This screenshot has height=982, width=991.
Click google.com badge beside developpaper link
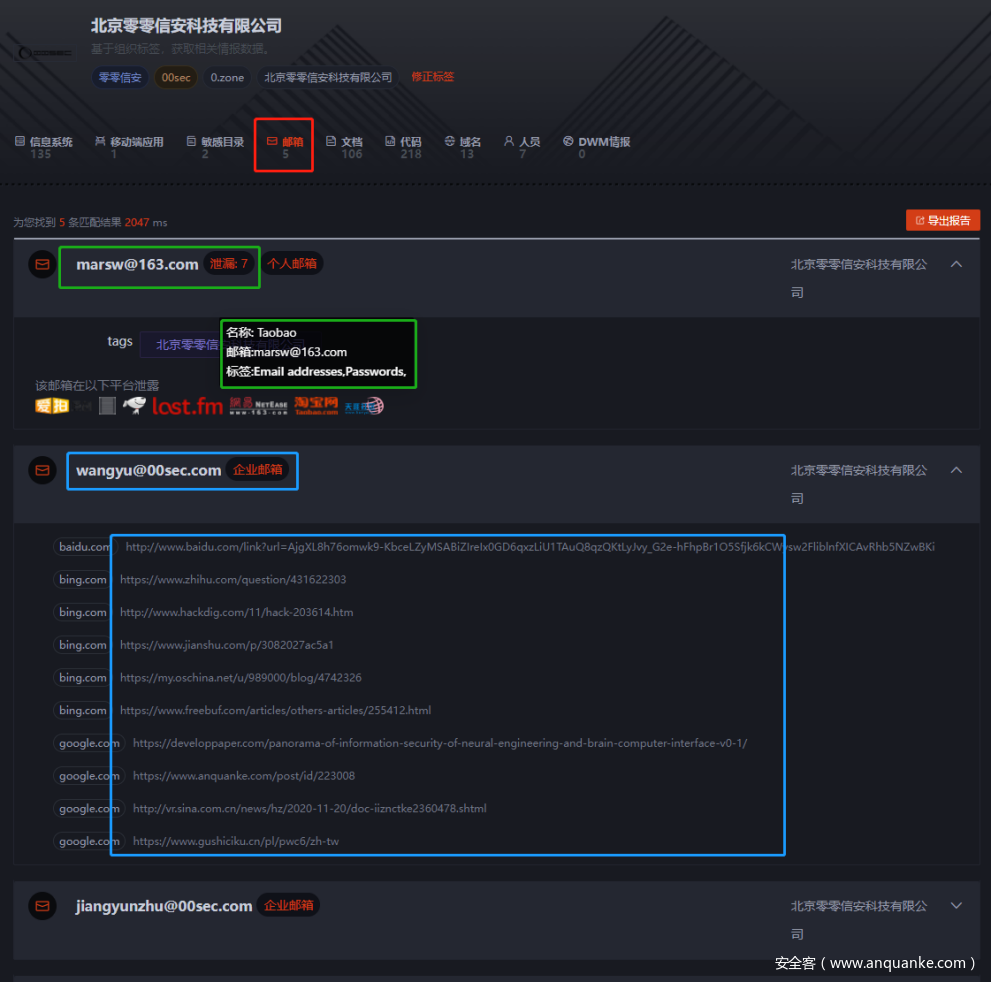point(89,744)
